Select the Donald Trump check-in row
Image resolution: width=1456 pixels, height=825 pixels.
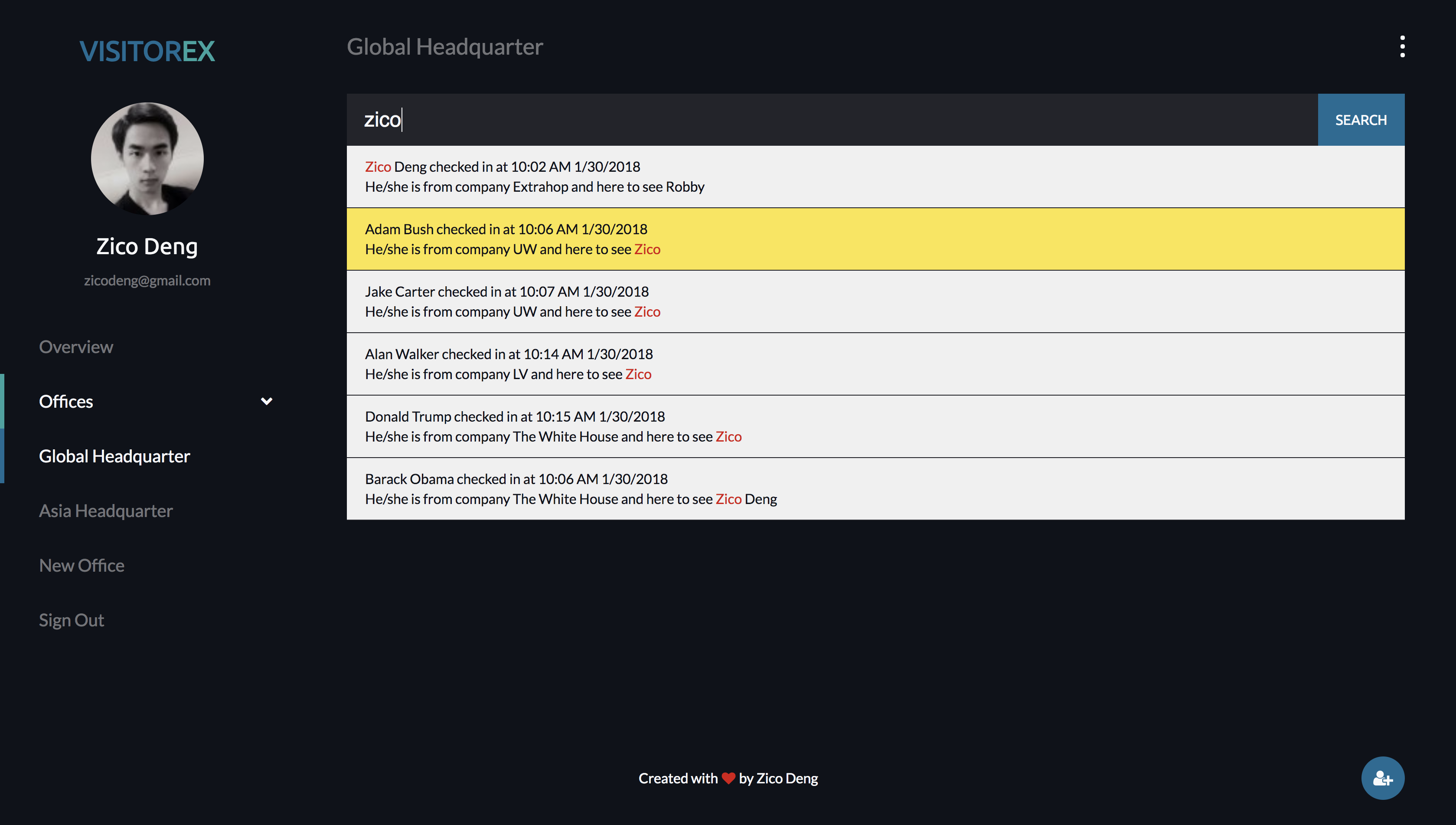pos(875,426)
